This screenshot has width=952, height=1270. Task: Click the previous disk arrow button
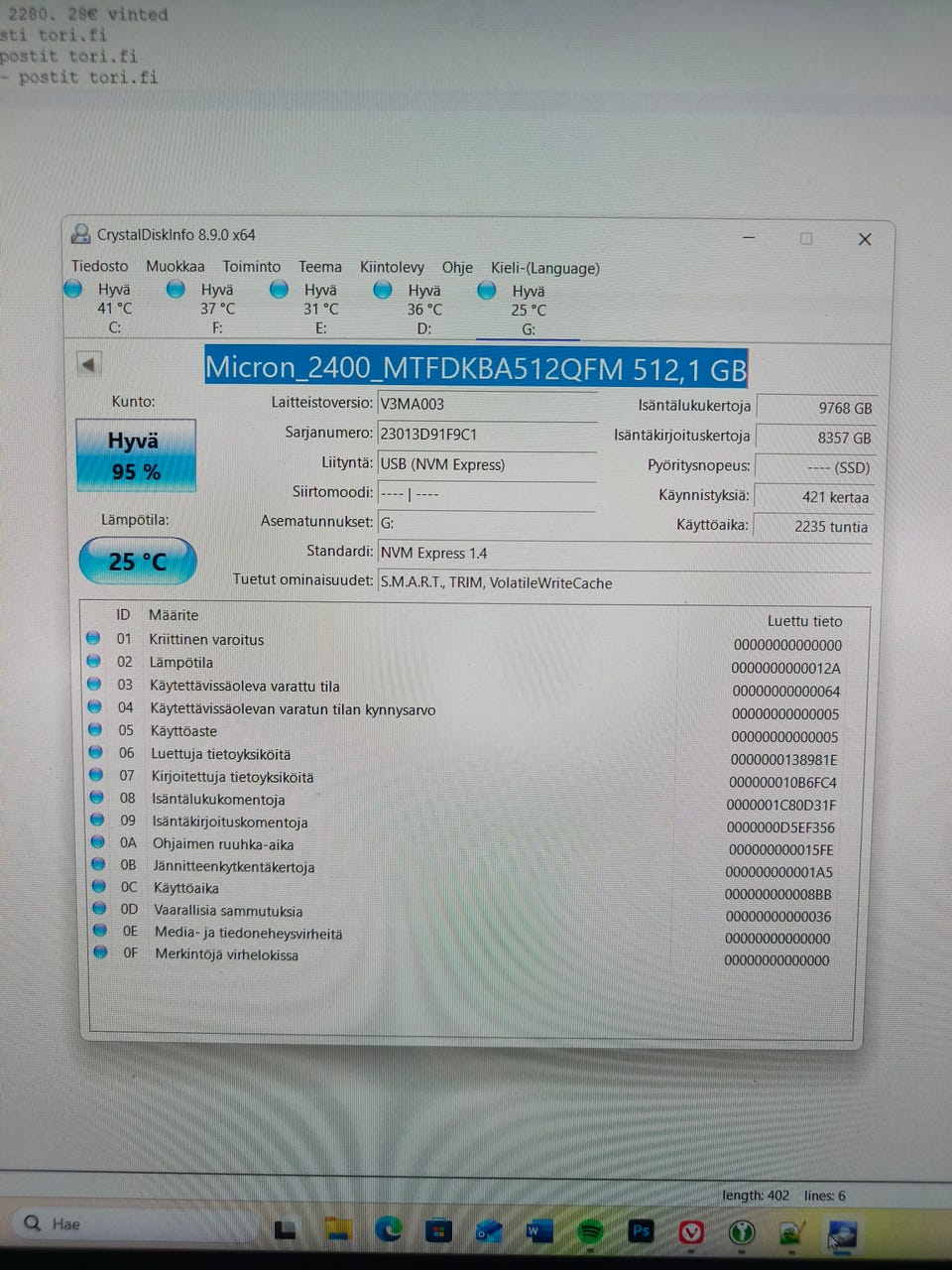[89, 364]
